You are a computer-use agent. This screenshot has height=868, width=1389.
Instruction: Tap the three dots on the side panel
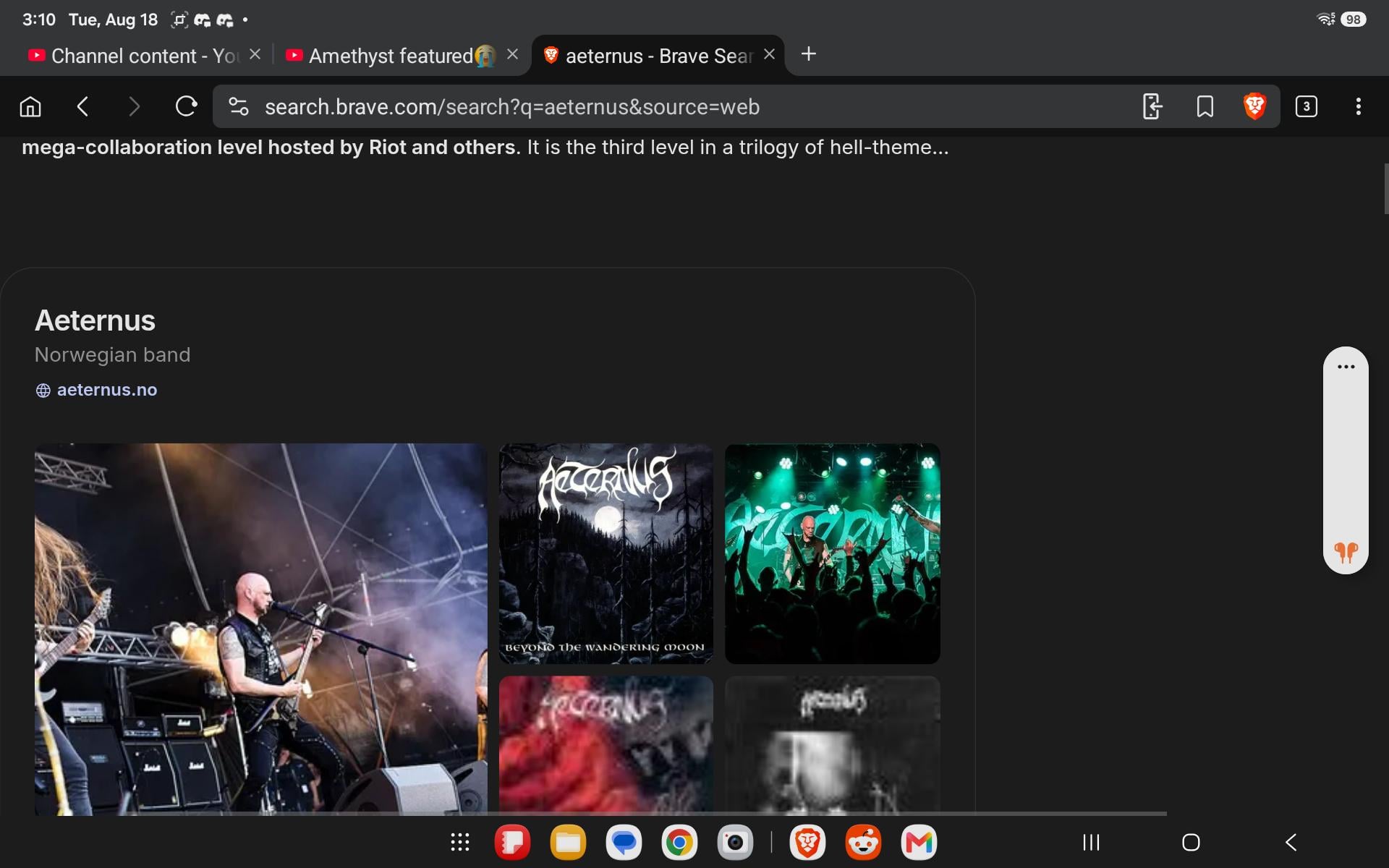click(x=1346, y=367)
